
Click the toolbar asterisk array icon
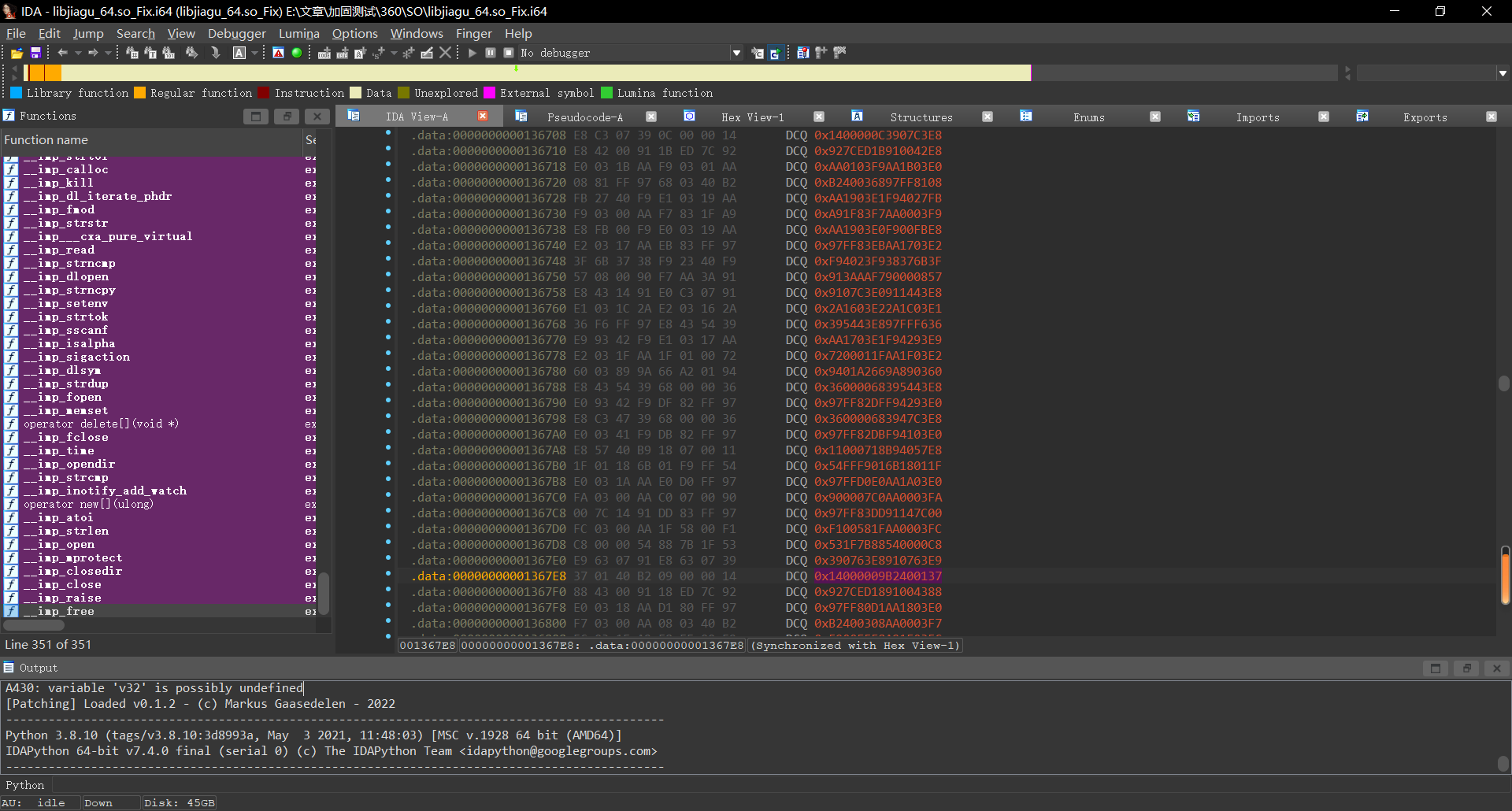pyautogui.click(x=408, y=53)
